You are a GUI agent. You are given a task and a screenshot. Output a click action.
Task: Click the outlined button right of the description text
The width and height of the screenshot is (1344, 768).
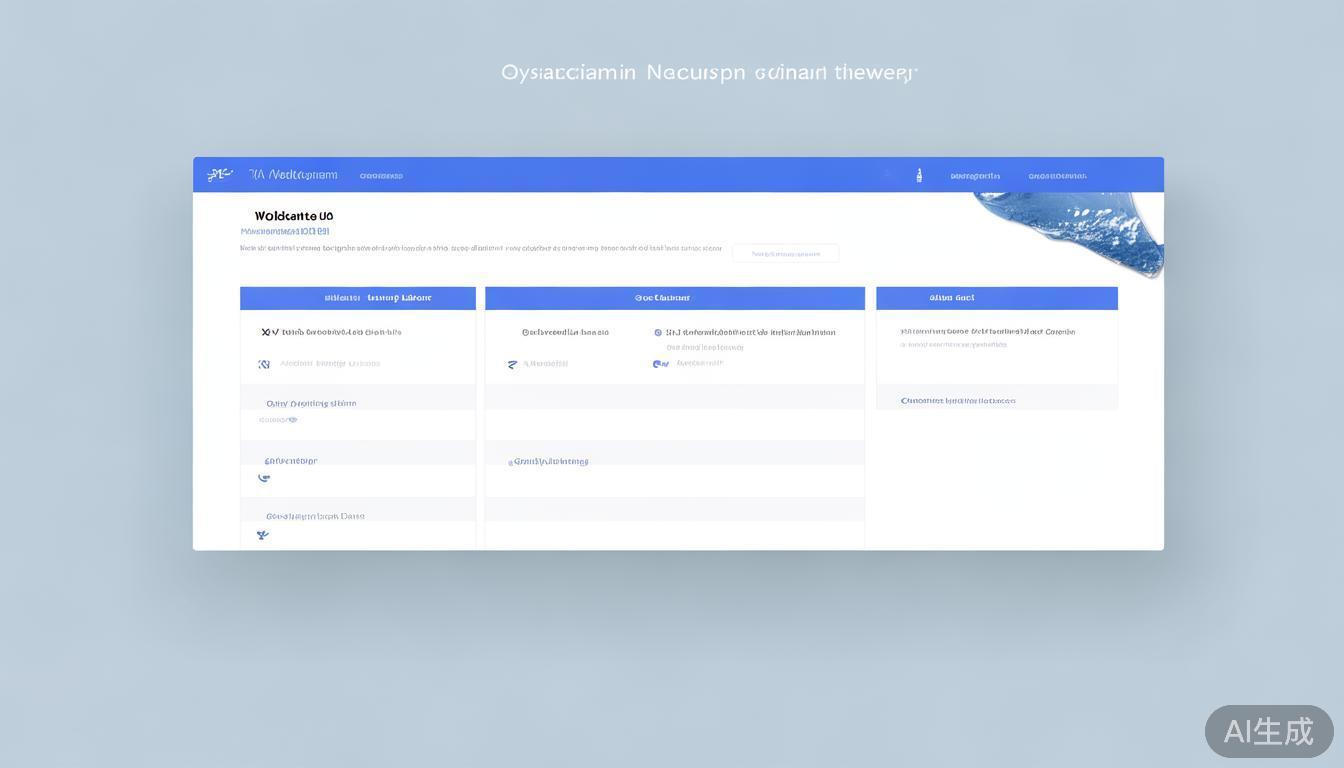pos(785,254)
